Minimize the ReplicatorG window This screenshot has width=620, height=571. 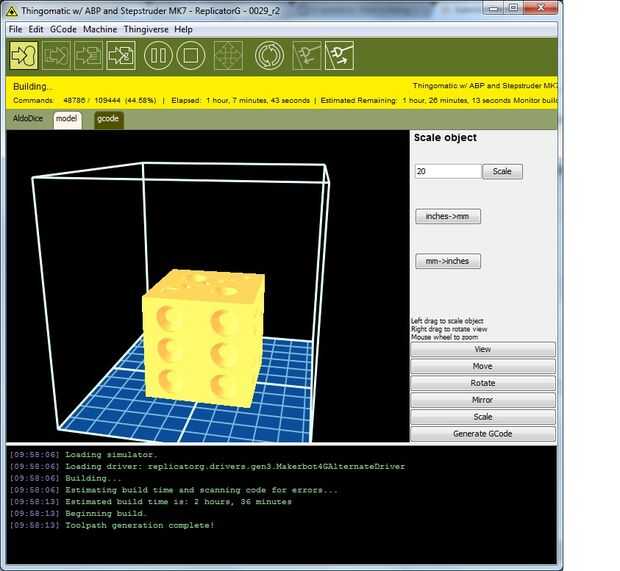point(493,9)
